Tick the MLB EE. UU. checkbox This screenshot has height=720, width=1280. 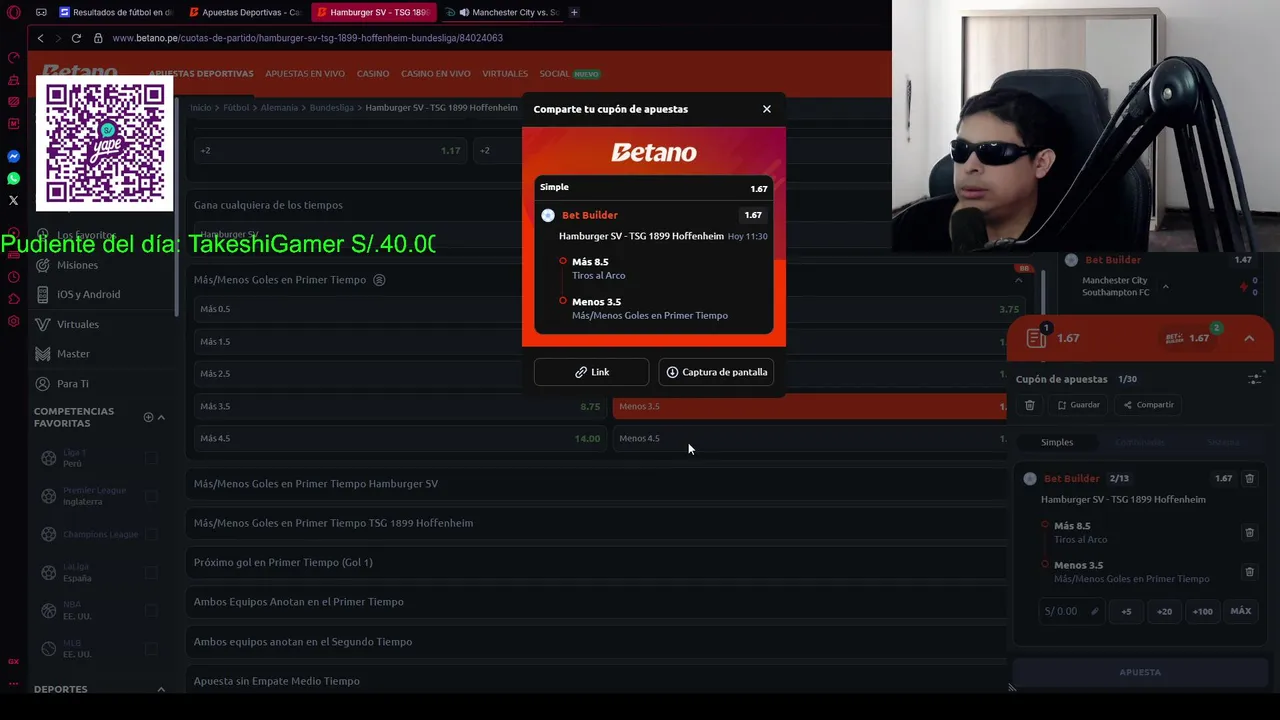pos(151,648)
